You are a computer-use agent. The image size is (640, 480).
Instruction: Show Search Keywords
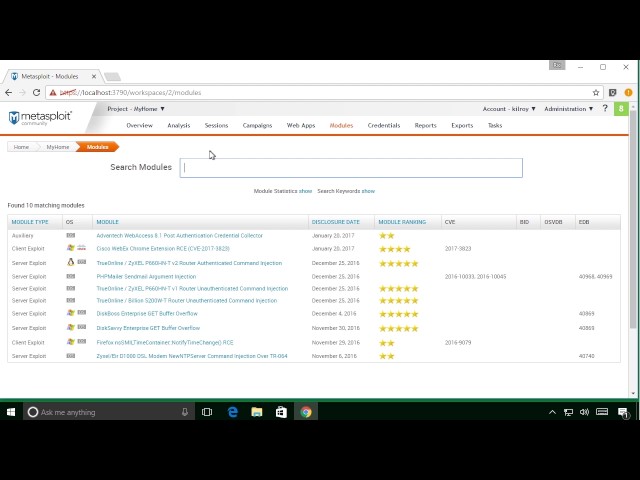pyautogui.click(x=368, y=191)
